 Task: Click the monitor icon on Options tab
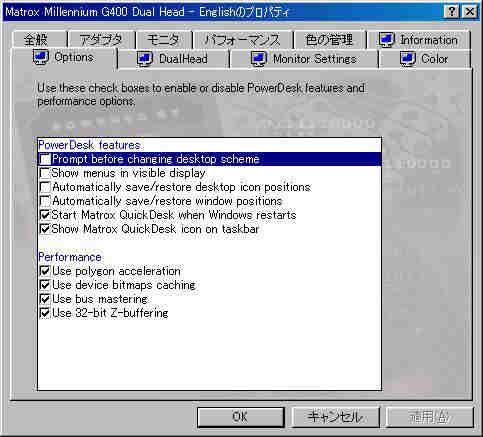click(41, 57)
